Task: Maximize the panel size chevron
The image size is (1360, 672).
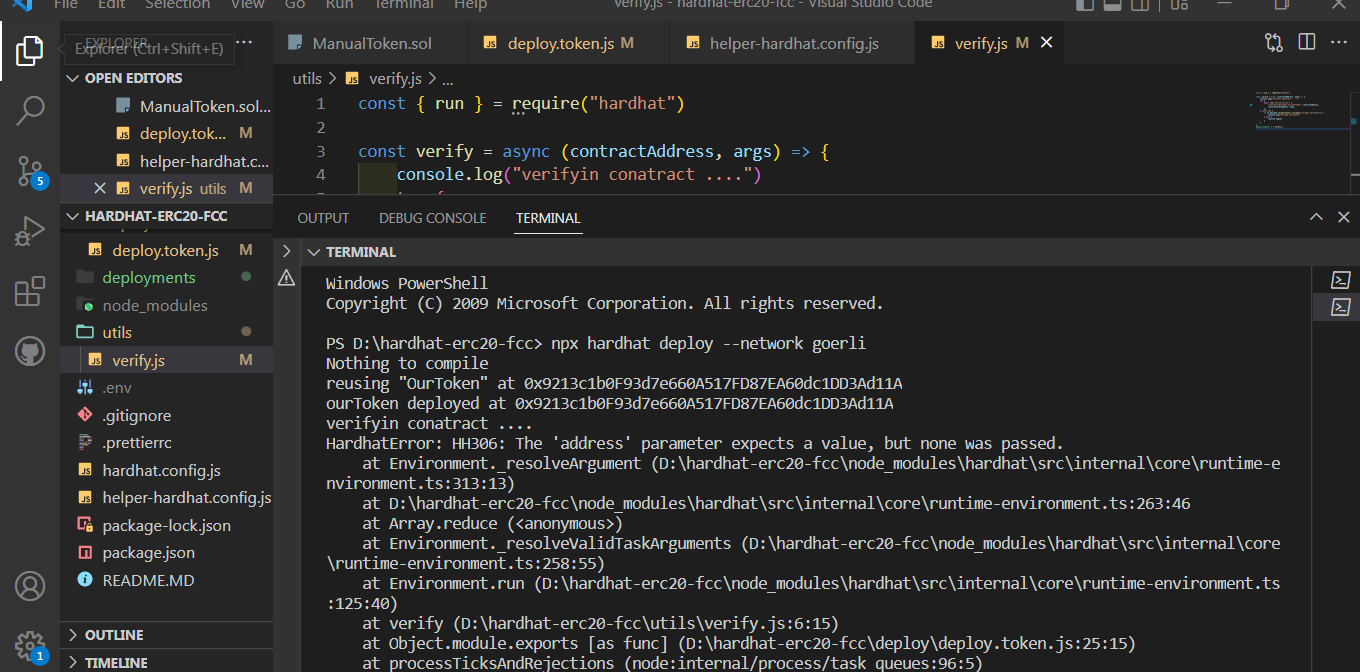Action: [x=1317, y=217]
